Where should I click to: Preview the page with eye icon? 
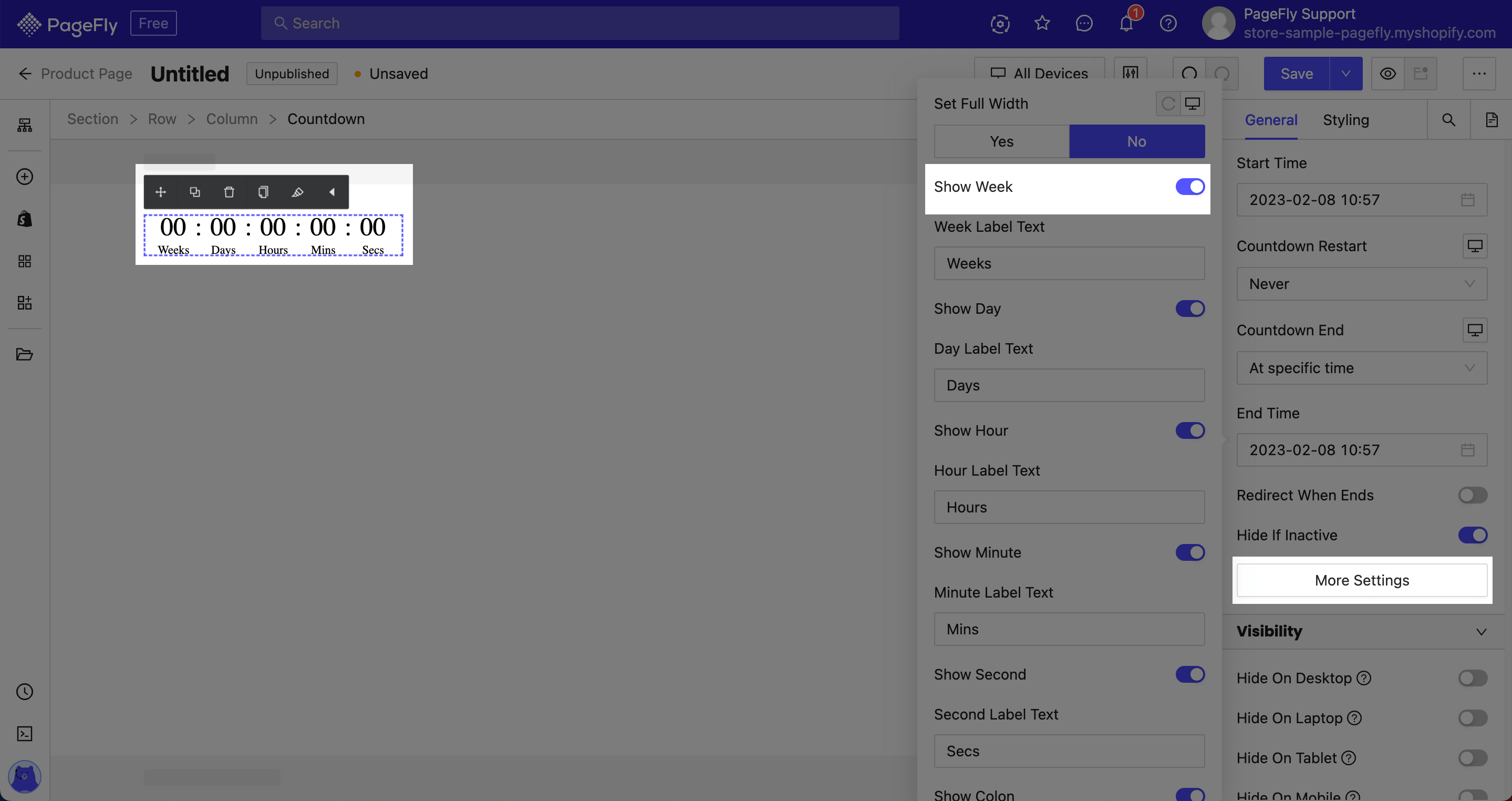click(x=1387, y=74)
